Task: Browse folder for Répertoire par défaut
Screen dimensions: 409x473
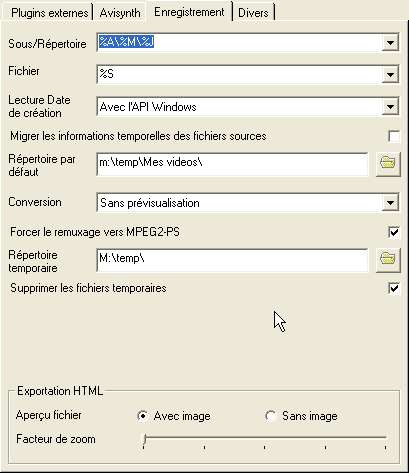Action: pos(388,164)
